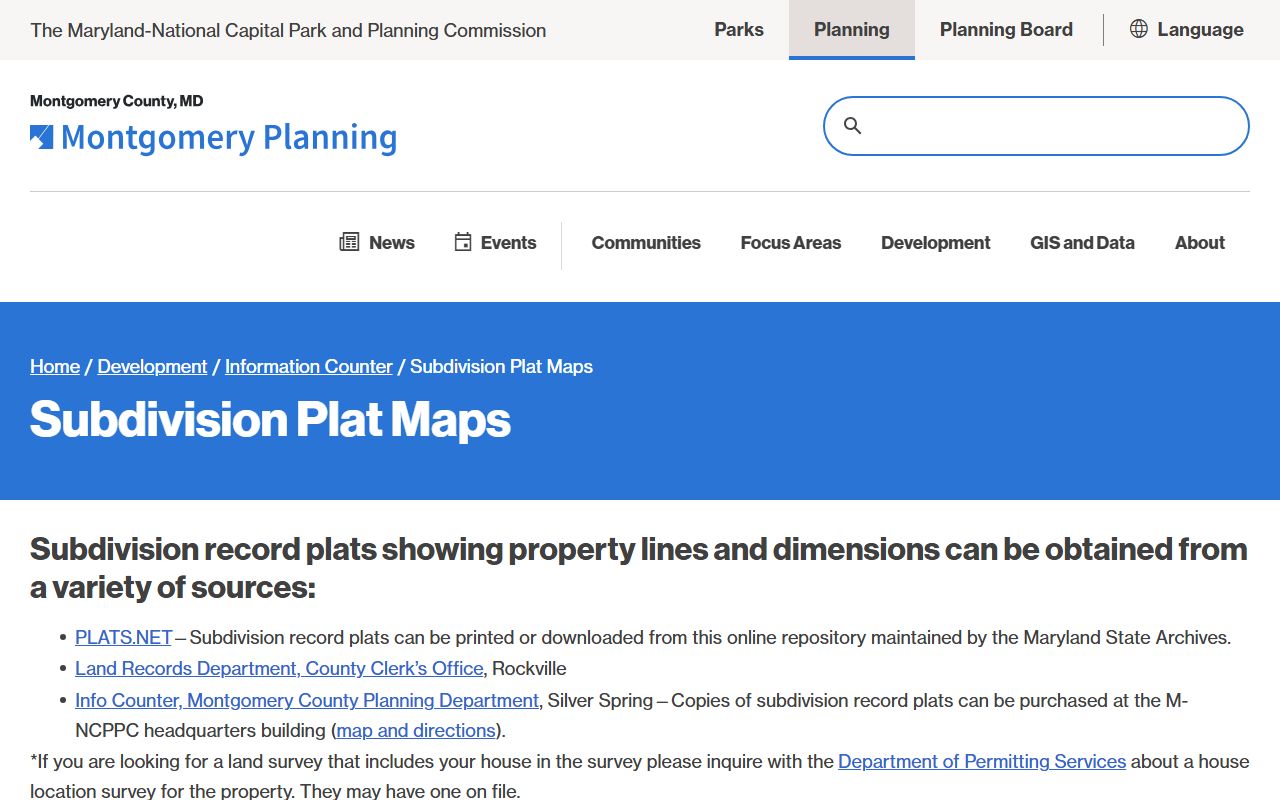Viewport: 1280px width, 800px height.
Task: Click the Events link text
Action: tap(508, 243)
